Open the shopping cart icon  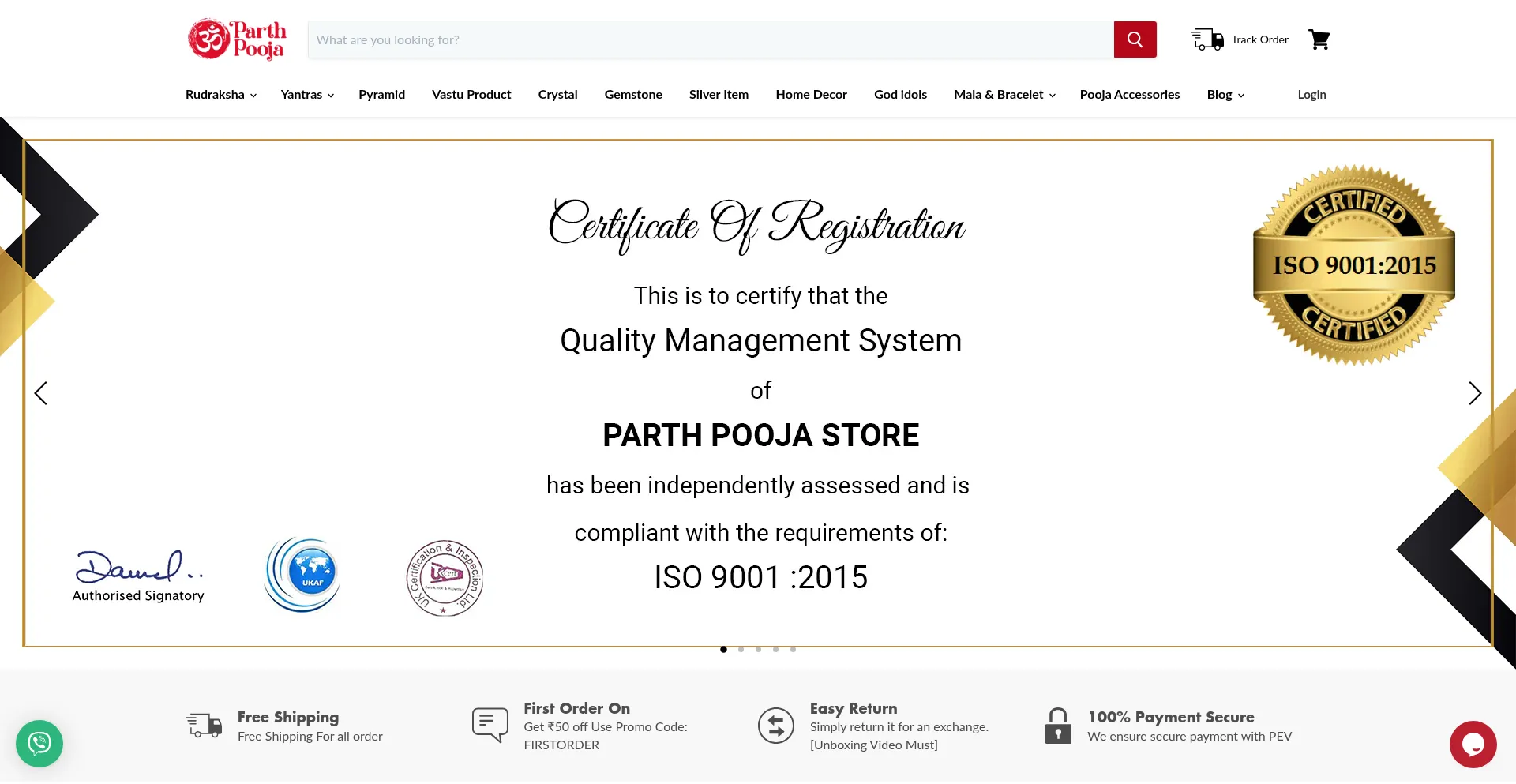(x=1319, y=39)
